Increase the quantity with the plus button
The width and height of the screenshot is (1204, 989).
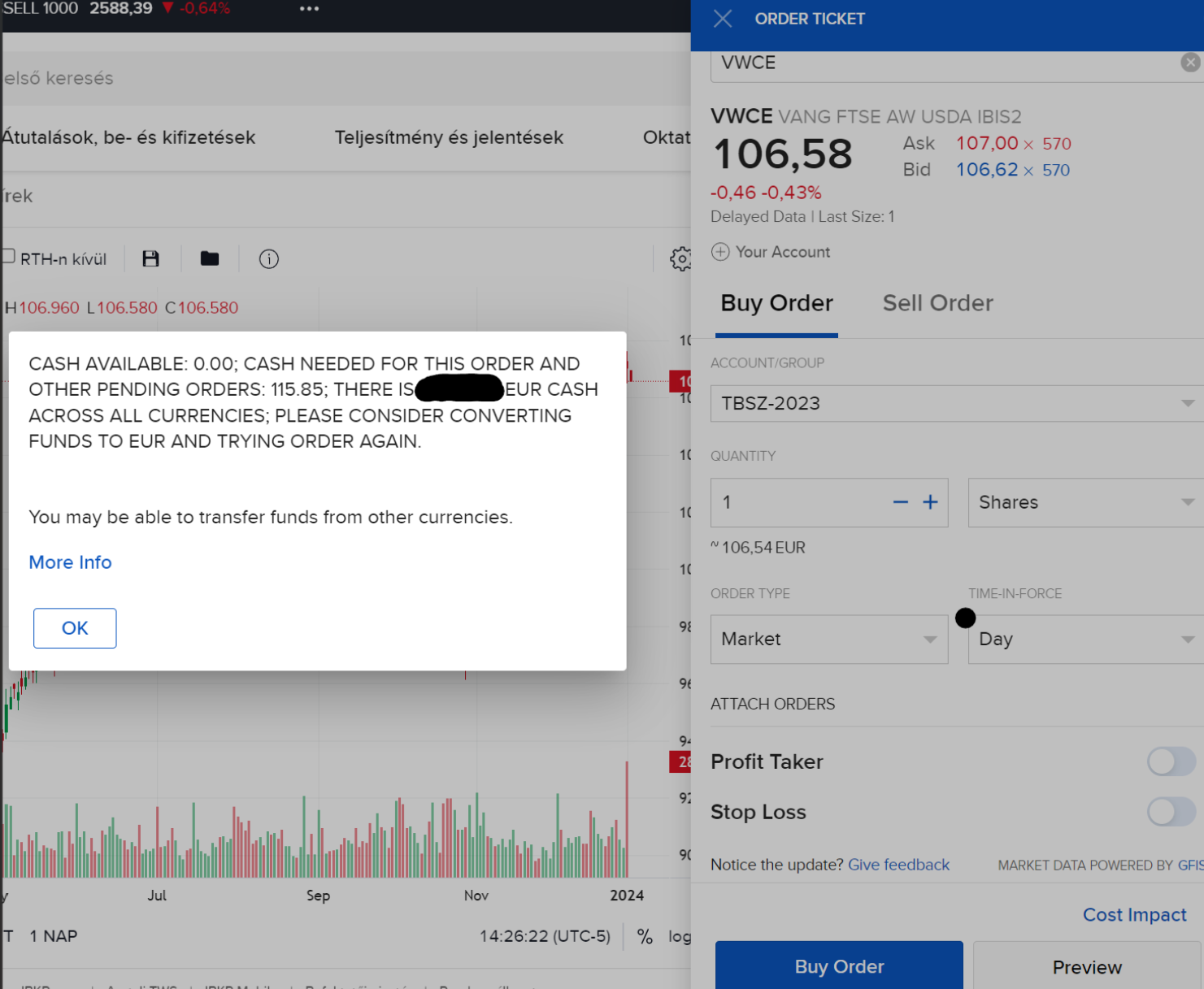(930, 502)
